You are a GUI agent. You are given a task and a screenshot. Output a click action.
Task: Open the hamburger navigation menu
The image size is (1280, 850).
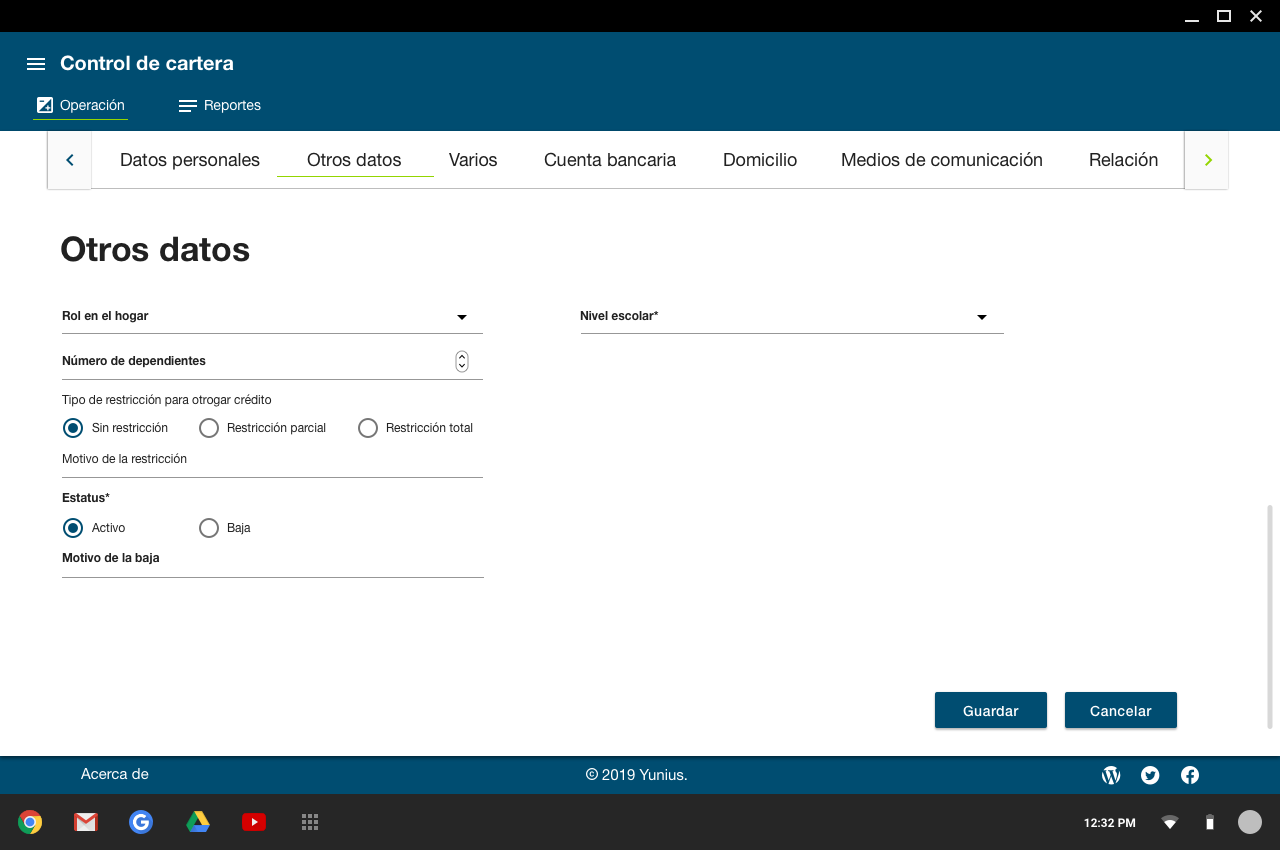36,64
